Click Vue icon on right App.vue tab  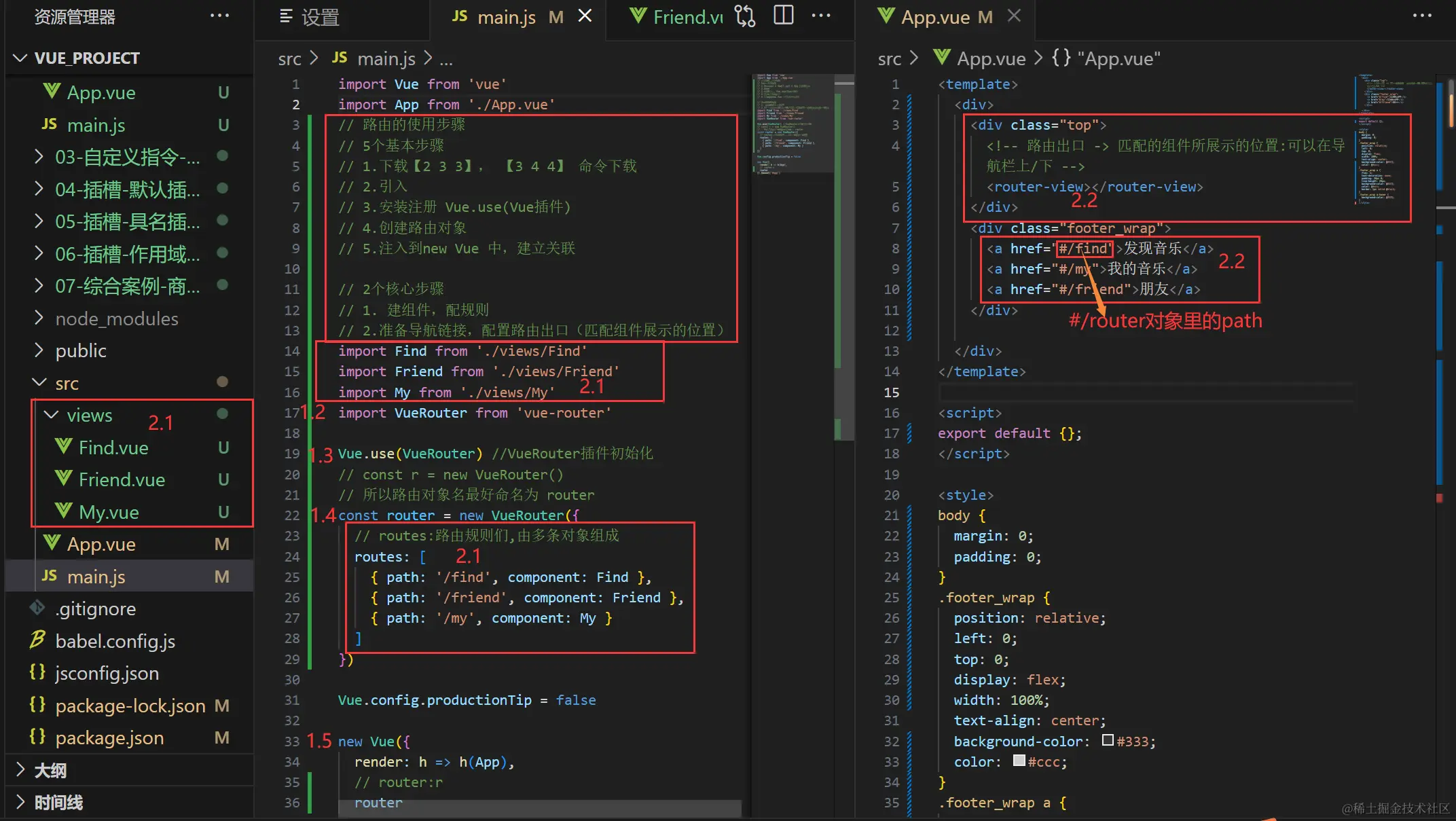click(886, 16)
